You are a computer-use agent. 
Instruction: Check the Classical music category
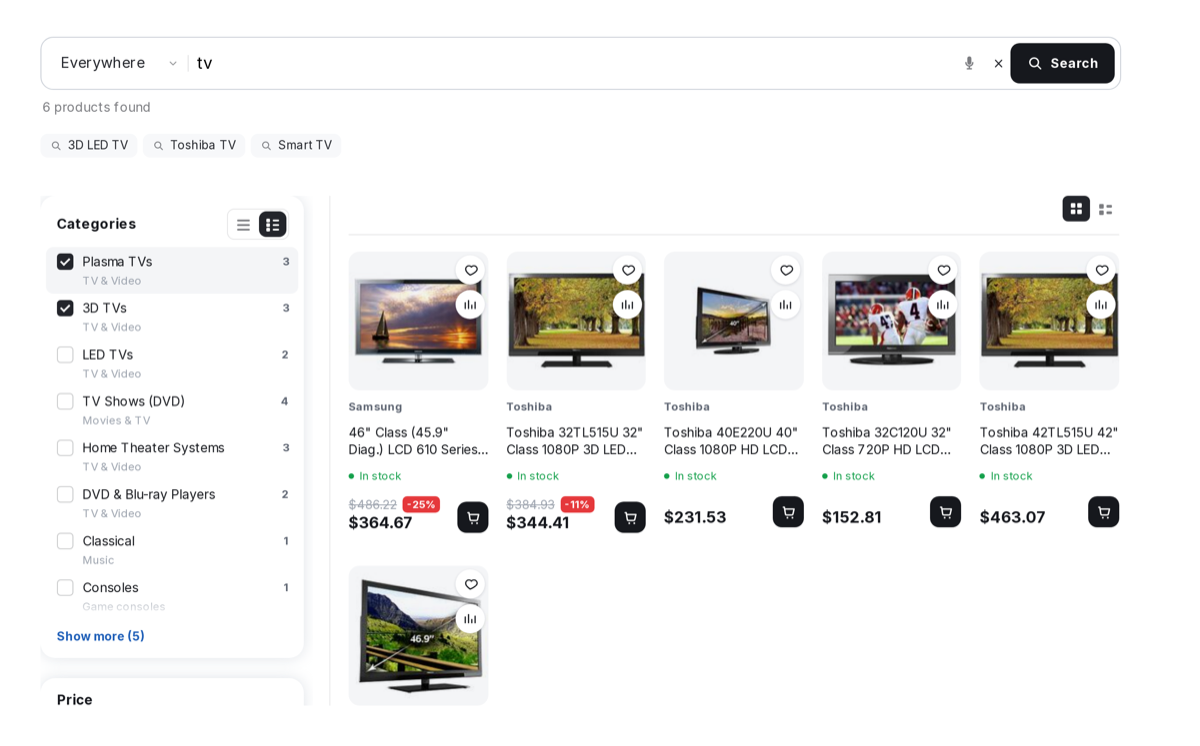pyautogui.click(x=65, y=541)
